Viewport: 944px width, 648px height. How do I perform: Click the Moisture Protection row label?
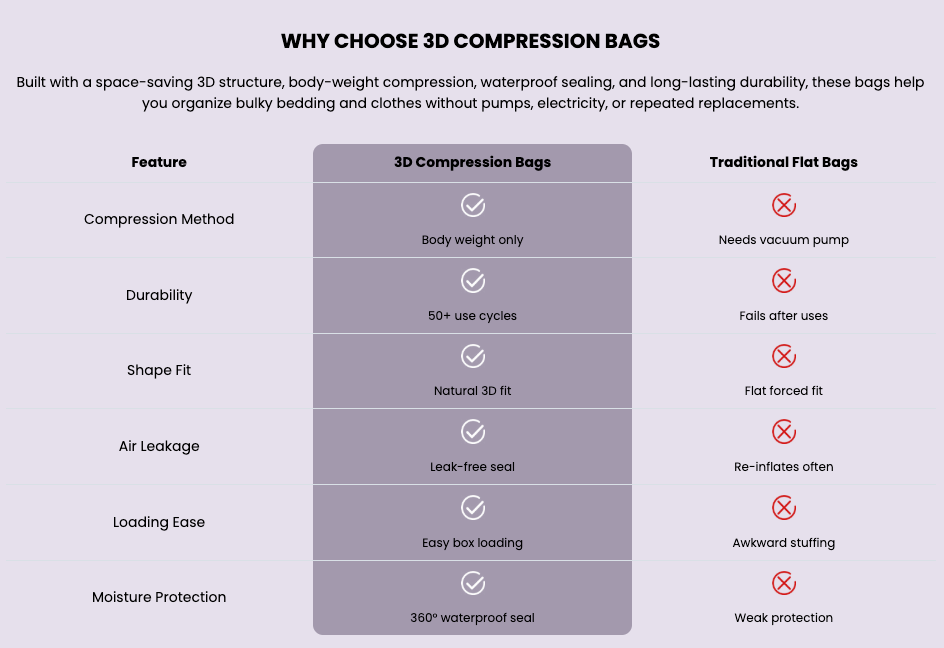(x=159, y=597)
